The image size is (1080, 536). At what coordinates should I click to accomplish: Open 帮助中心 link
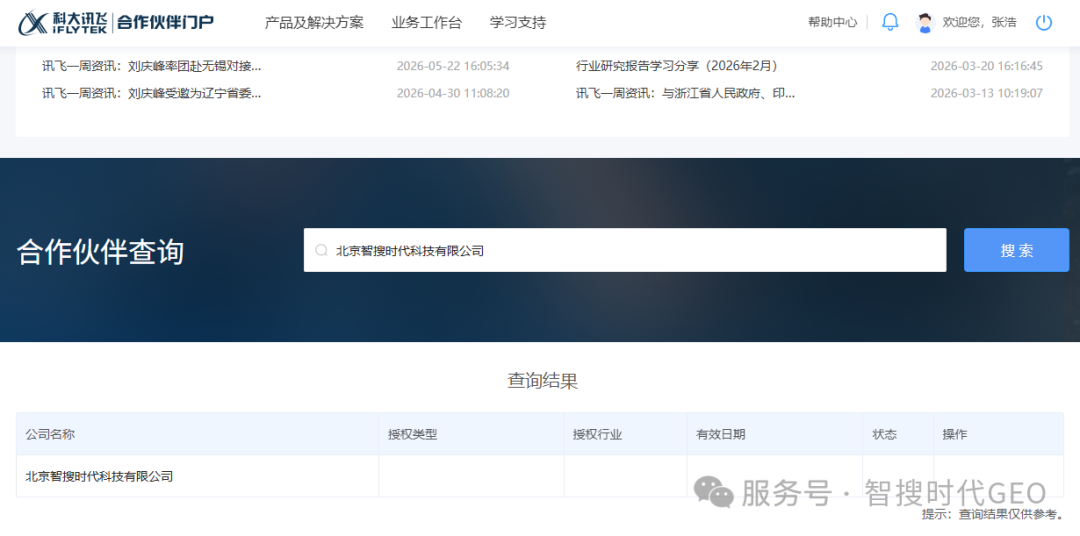point(833,22)
